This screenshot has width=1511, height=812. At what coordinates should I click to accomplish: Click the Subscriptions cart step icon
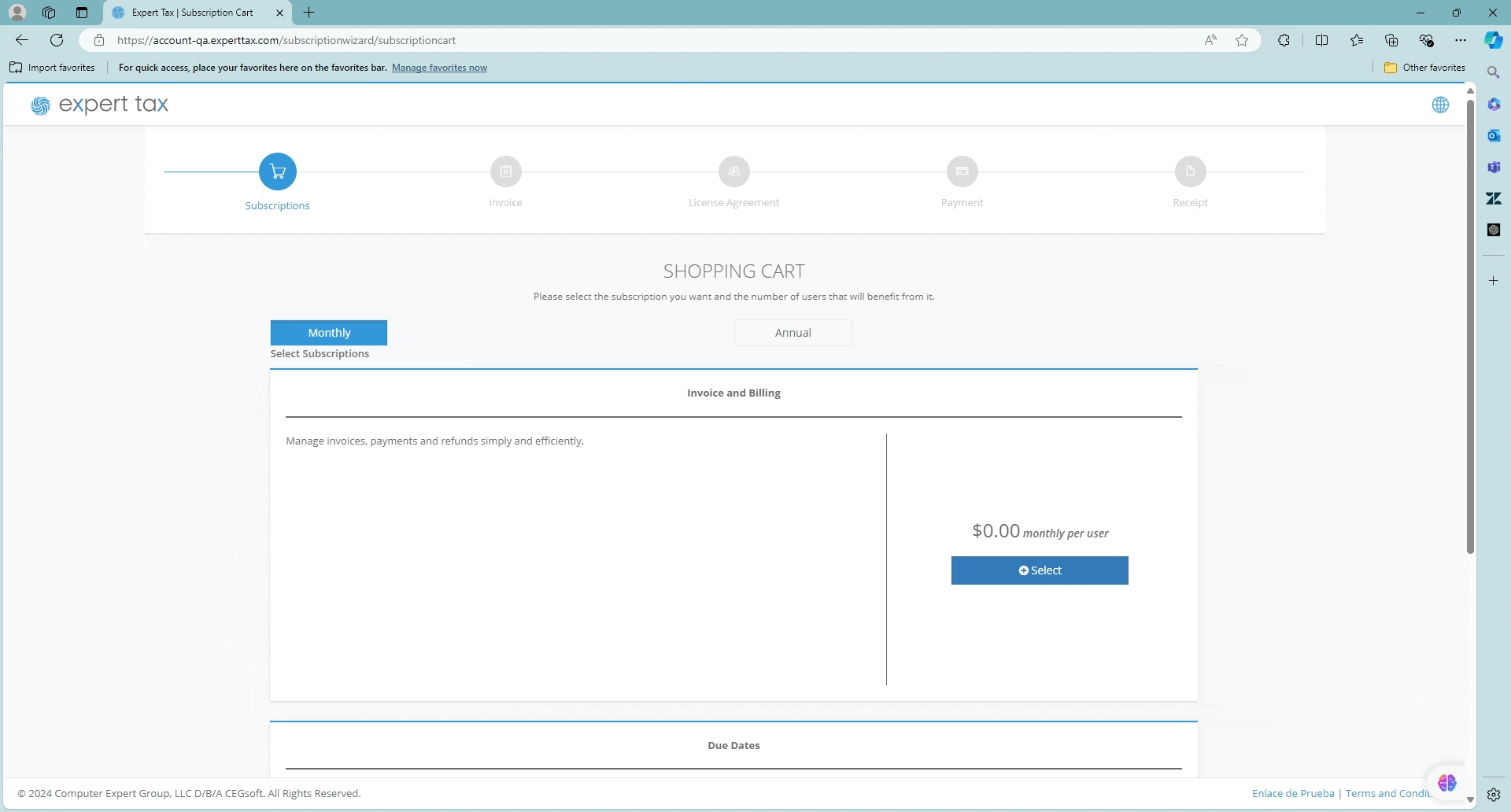(277, 171)
